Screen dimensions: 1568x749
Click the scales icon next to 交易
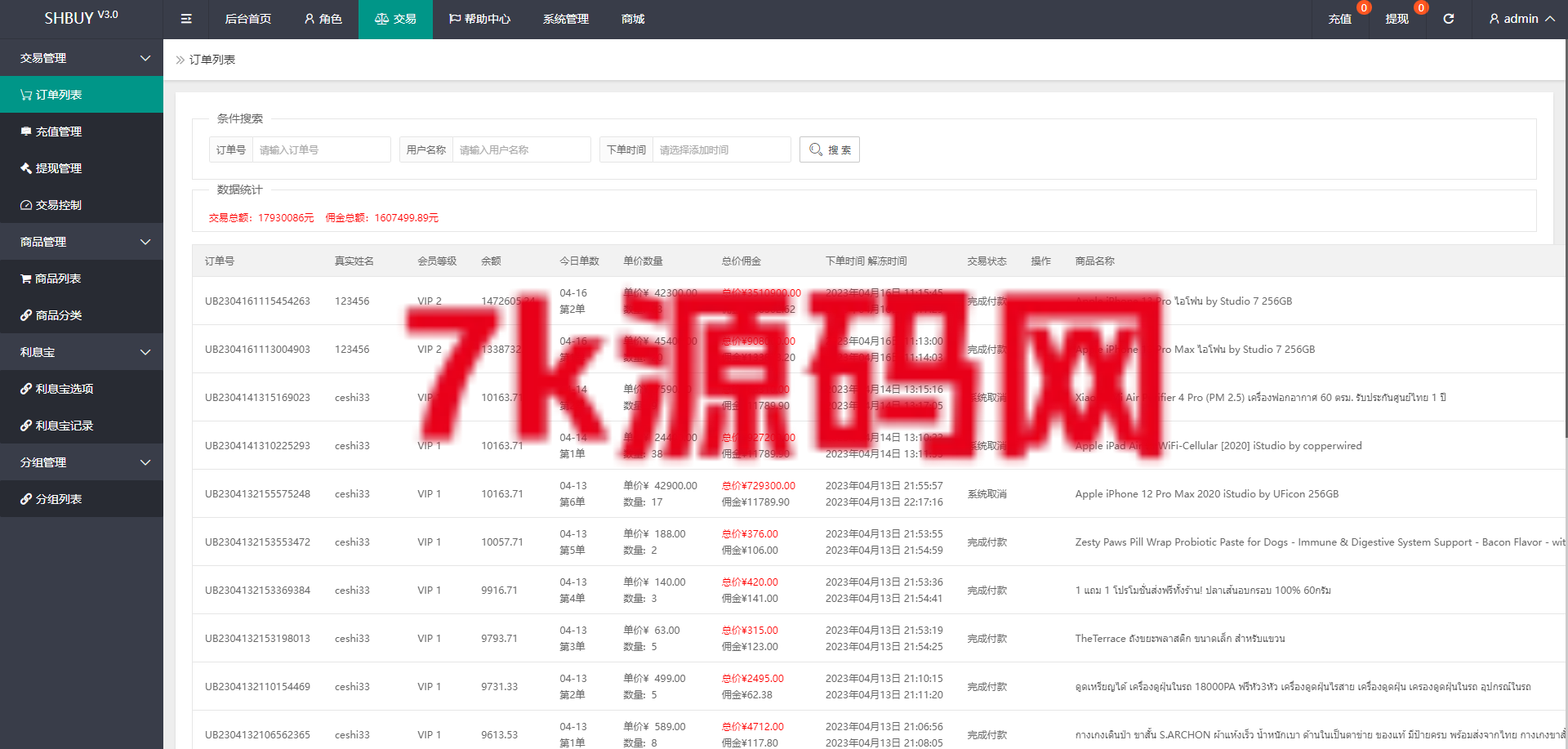381,19
